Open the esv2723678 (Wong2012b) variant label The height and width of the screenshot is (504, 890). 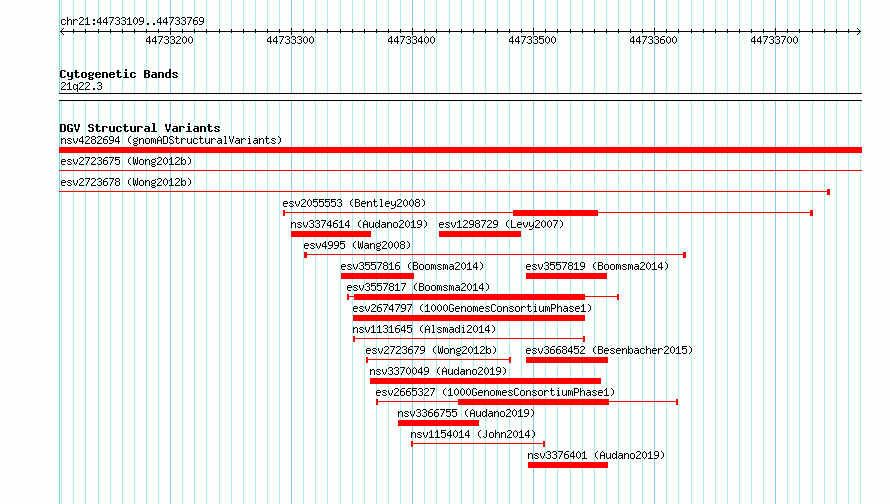(x=126, y=182)
